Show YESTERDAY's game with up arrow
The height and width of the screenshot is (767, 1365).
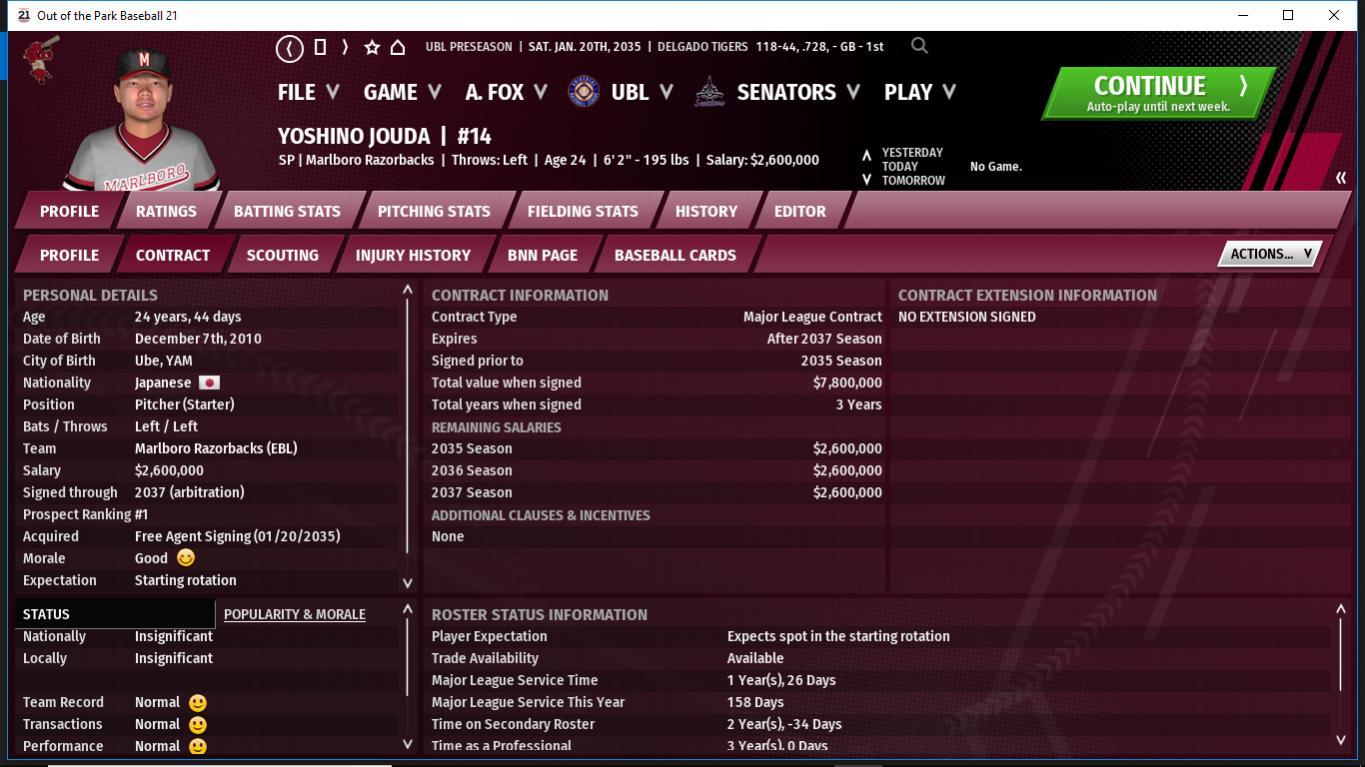(x=866, y=155)
